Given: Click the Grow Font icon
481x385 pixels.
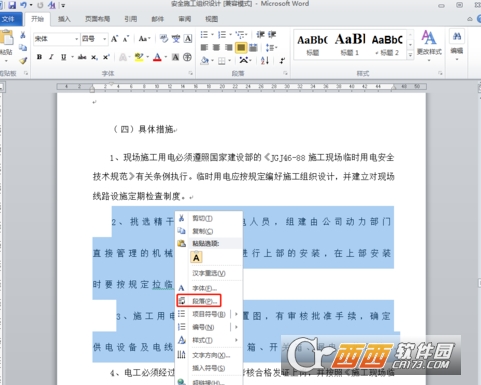Looking at the screenshot, I should click(114, 39).
